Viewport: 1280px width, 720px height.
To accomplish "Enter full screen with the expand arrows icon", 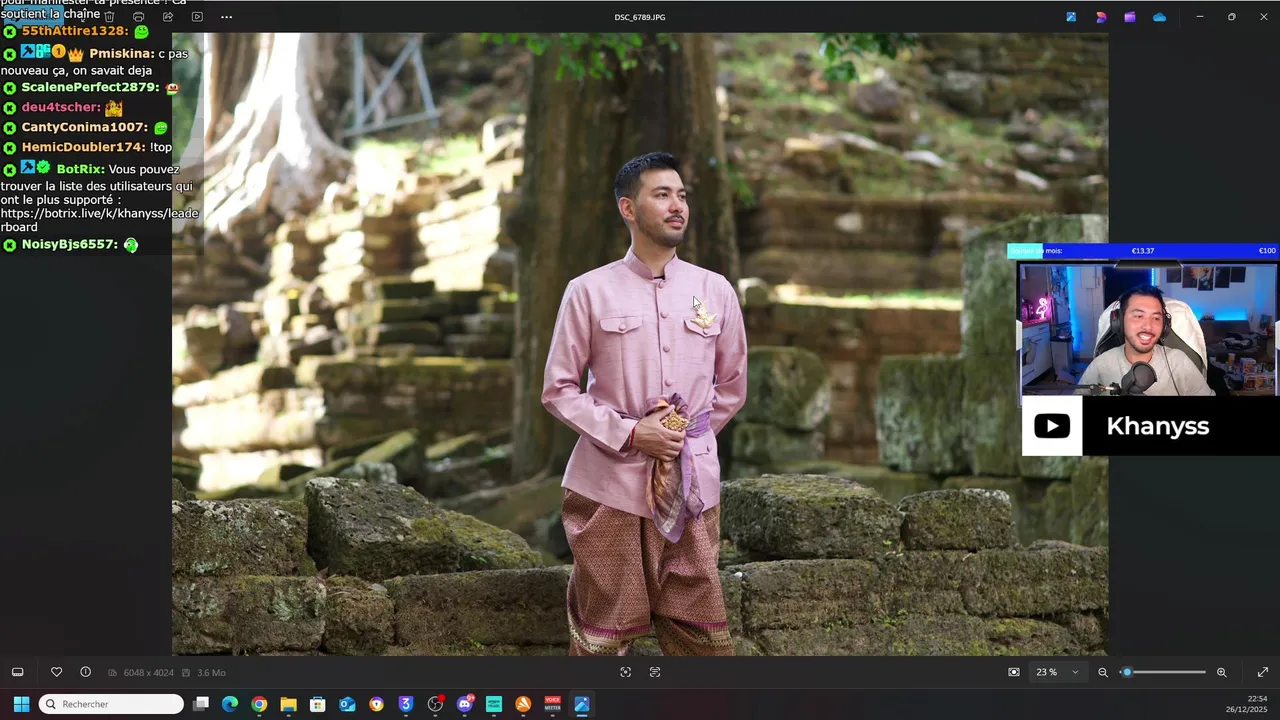I will pyautogui.click(x=1263, y=672).
